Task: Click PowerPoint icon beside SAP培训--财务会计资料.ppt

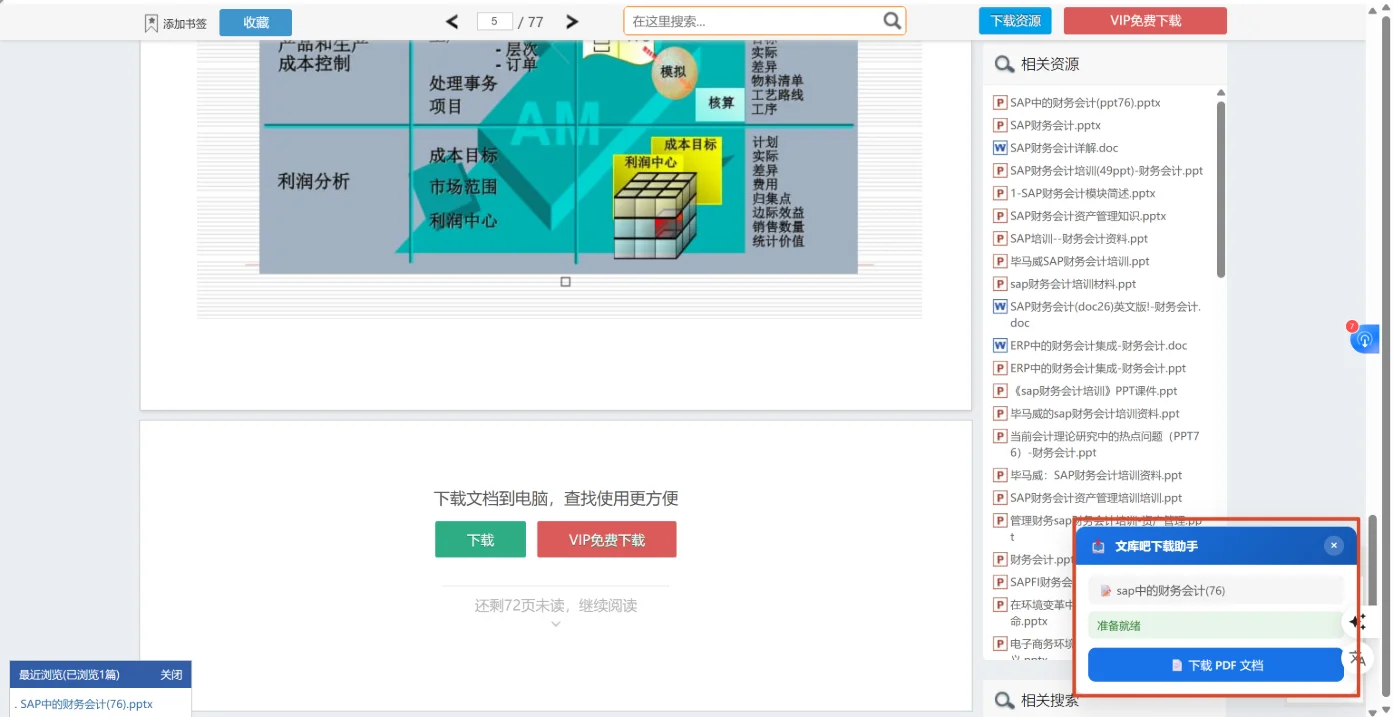Action: [x=1000, y=239]
